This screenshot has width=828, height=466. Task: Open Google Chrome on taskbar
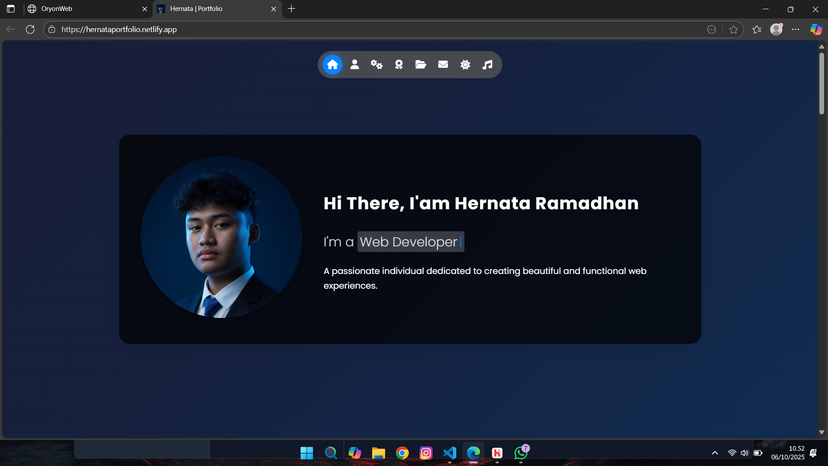(402, 453)
